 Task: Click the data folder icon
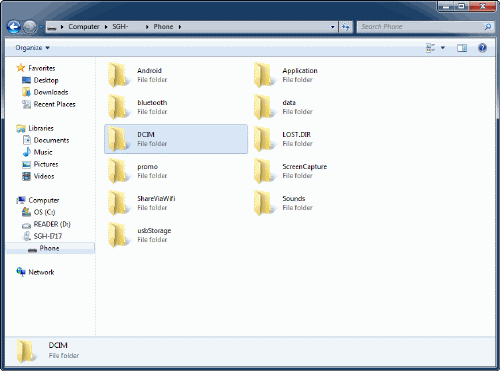click(264, 107)
